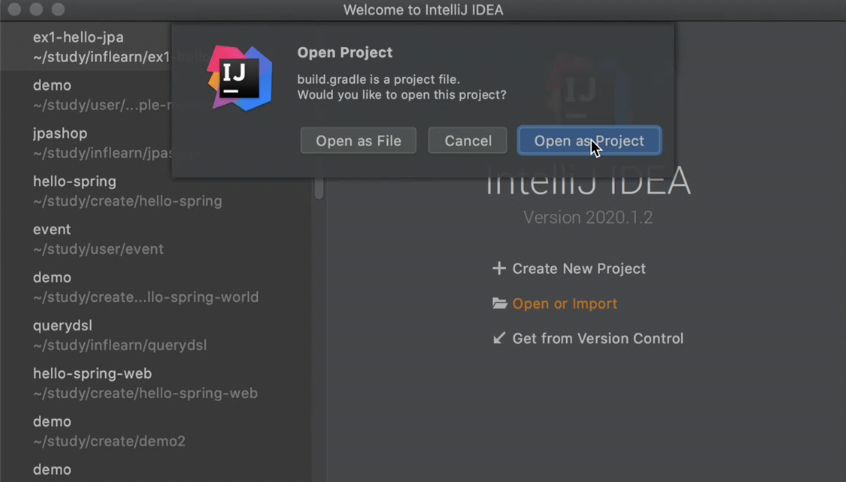Click the Version 2020.1.2 label
The height and width of the screenshot is (482, 846).
[x=588, y=218]
